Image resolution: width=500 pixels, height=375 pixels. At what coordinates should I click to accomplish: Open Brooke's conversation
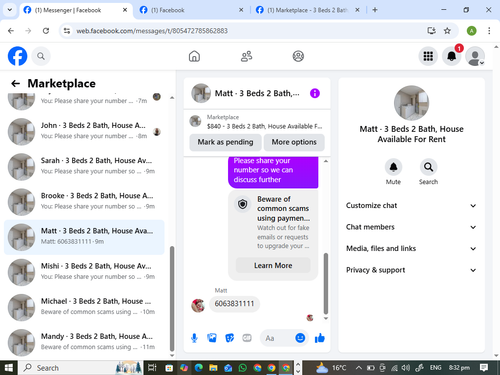pyautogui.click(x=84, y=202)
